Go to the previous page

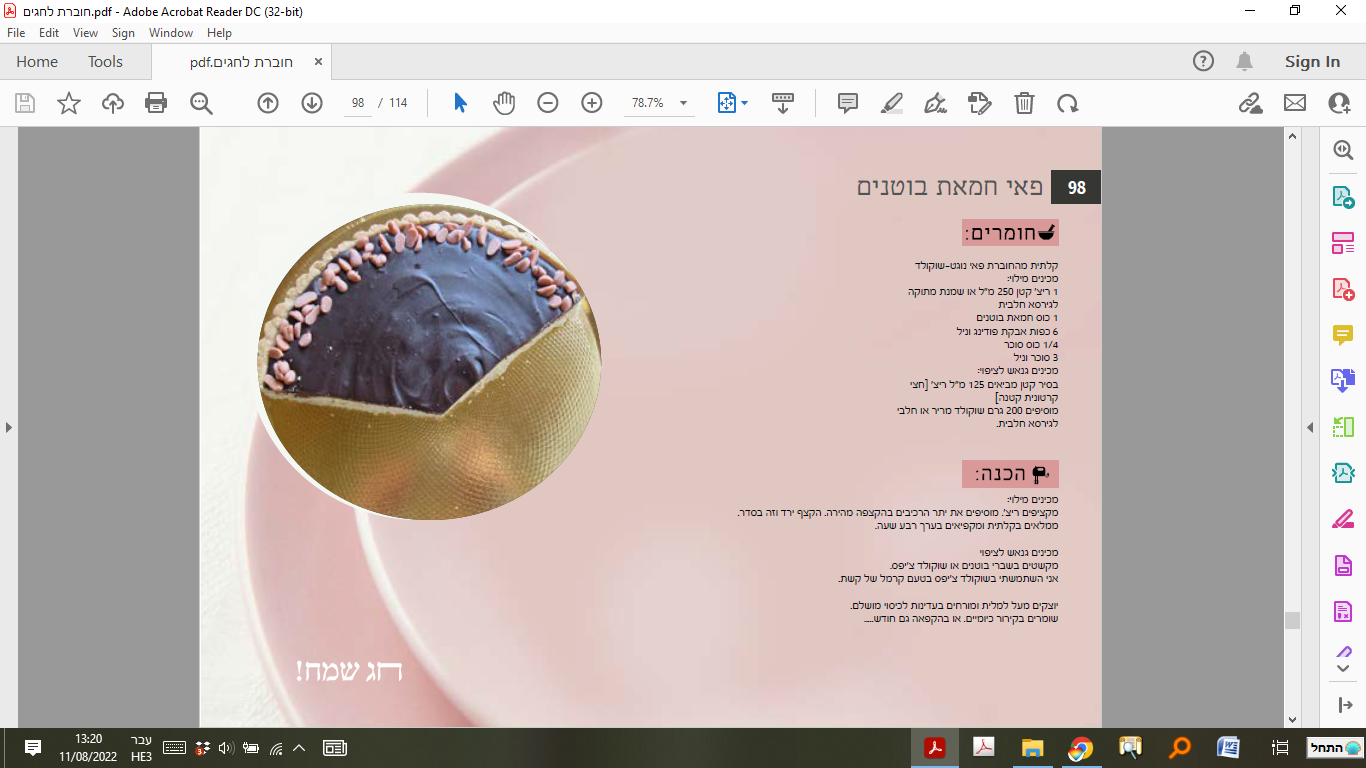coord(268,103)
